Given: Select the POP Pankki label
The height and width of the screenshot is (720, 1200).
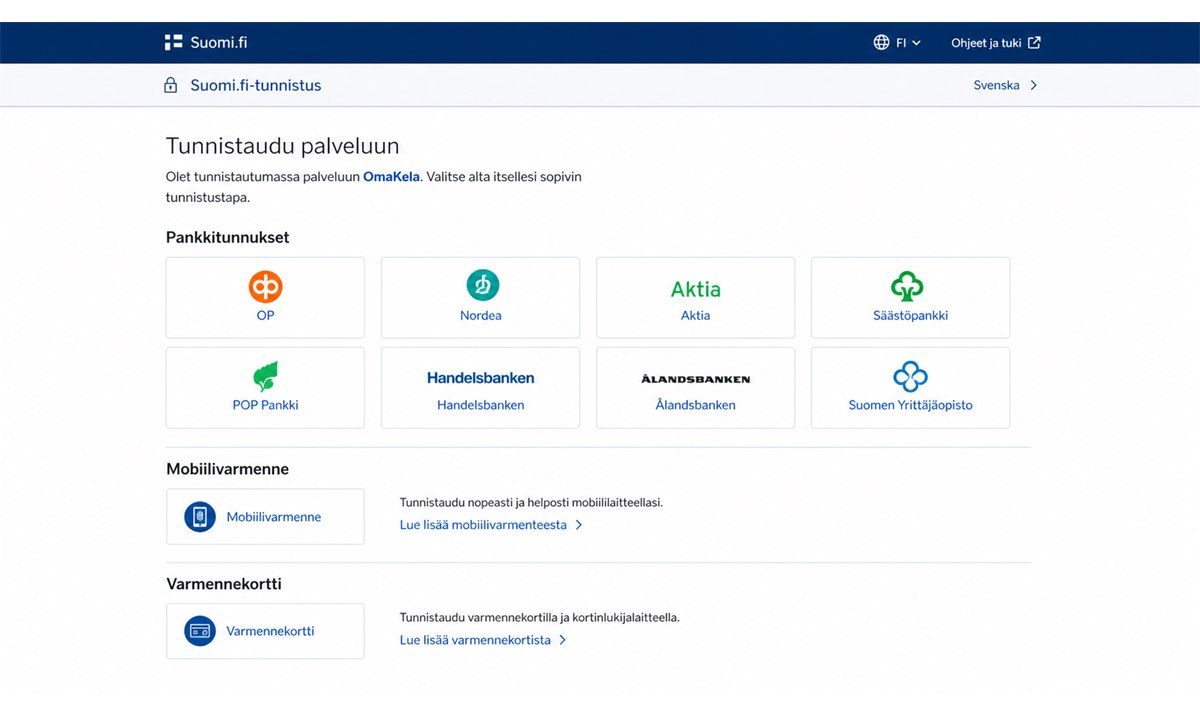Looking at the screenshot, I should (265, 405).
